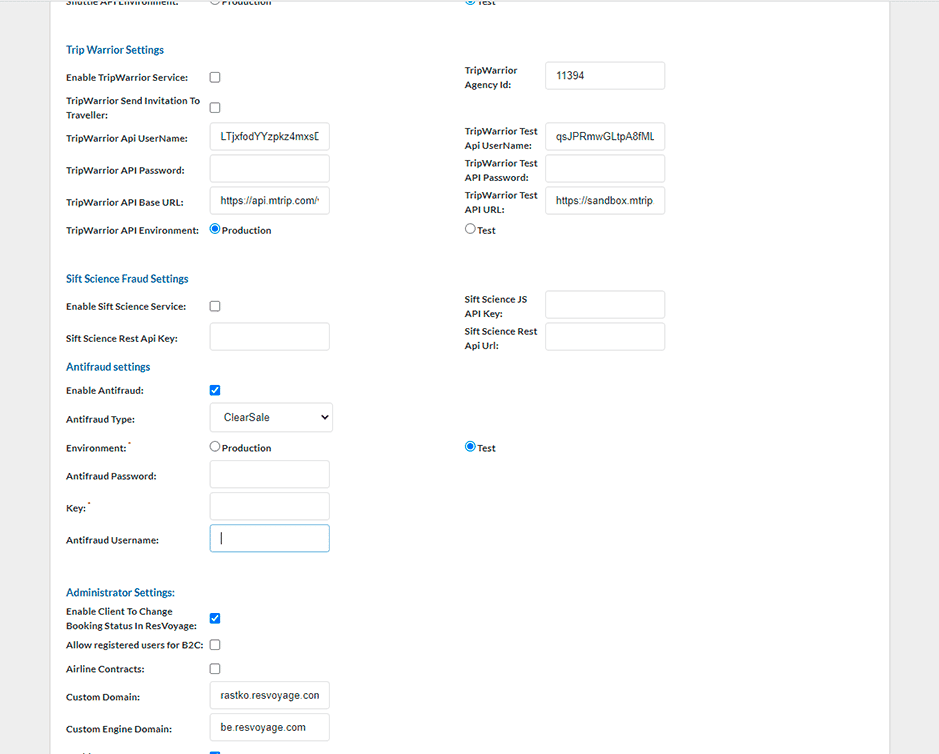
Task: Click the Sift Science Rest Api Key field
Action: point(269,337)
